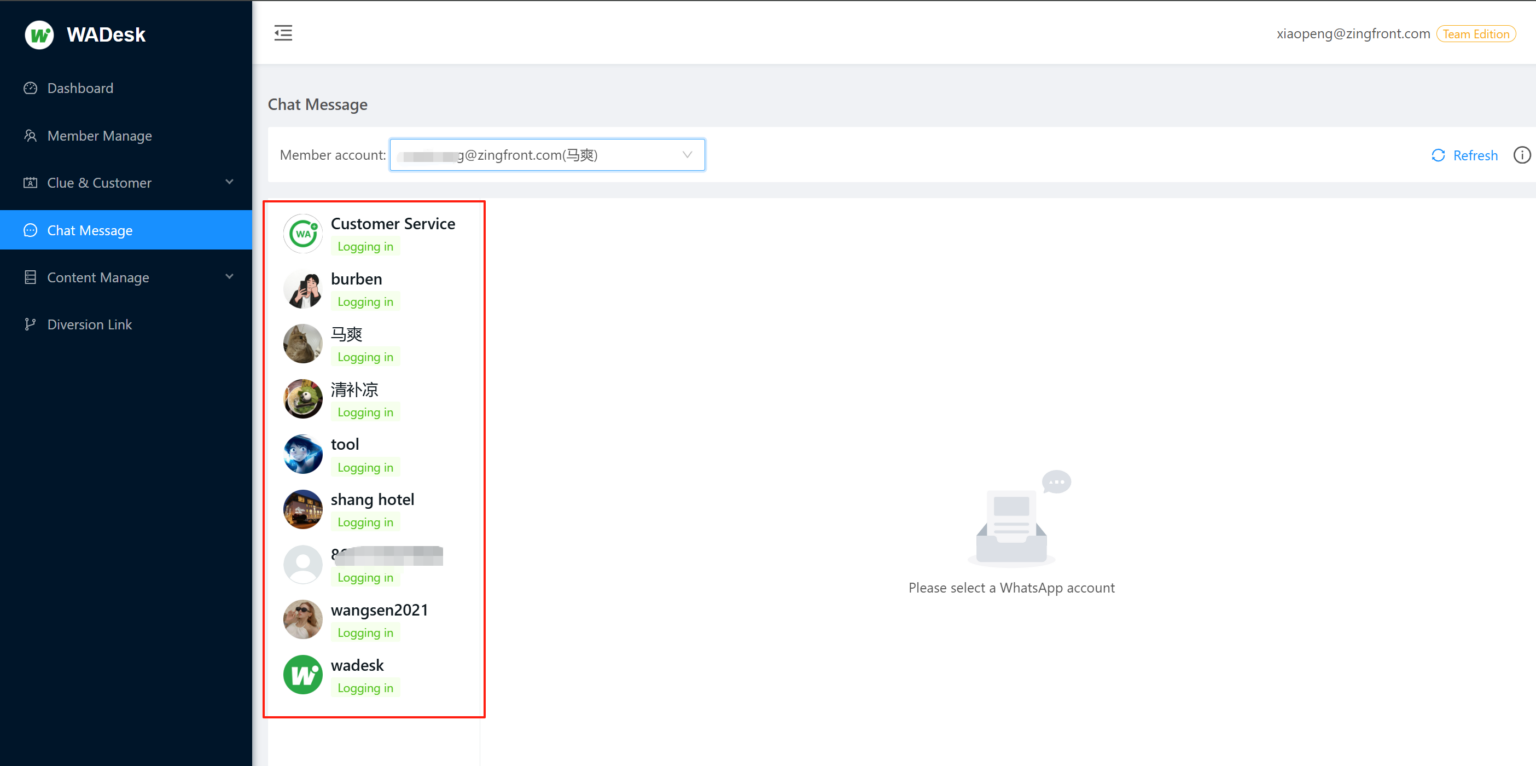Collapse the sidebar with the hamburger icon
This screenshot has height=766, width=1536.
point(283,33)
